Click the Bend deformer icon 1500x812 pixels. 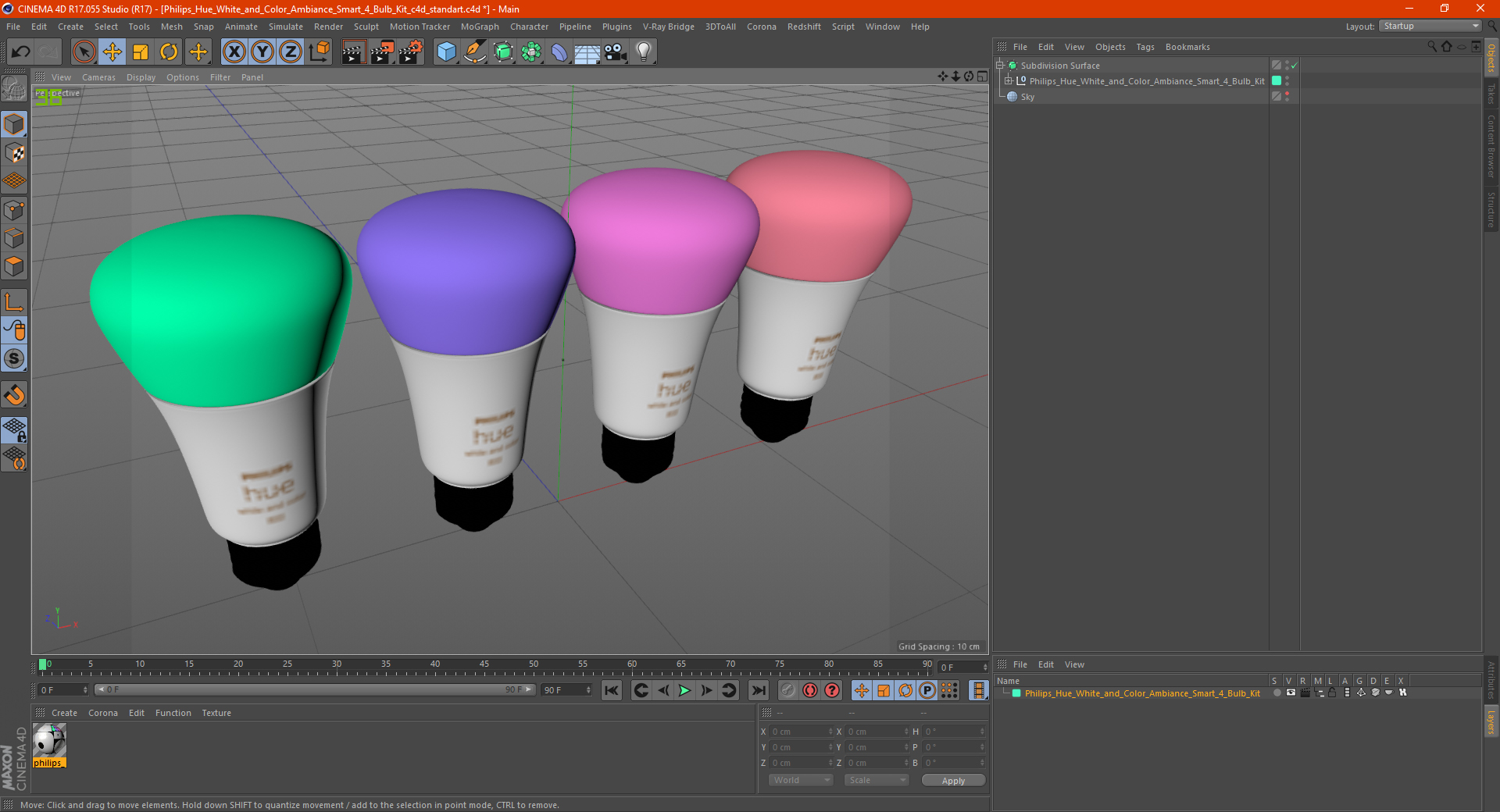[559, 52]
